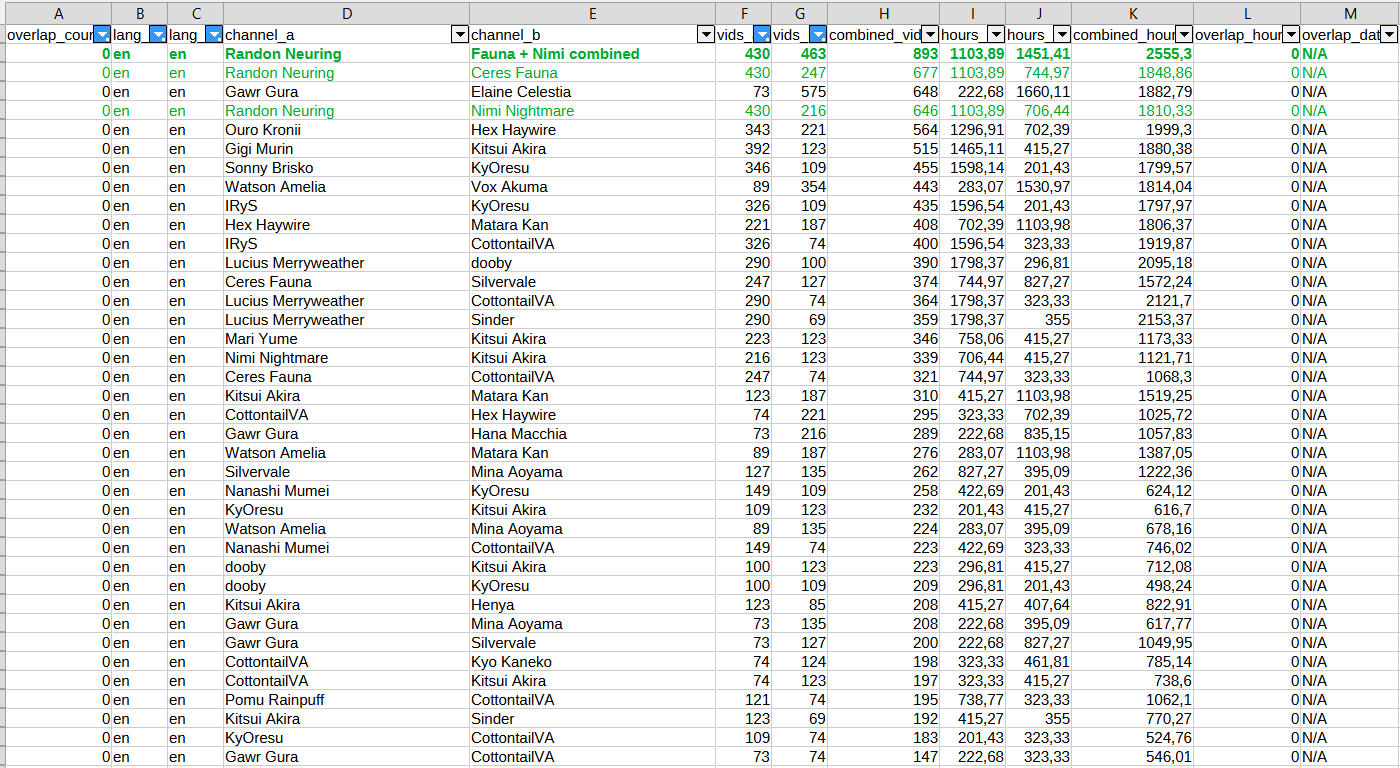This screenshot has height=768, width=1400.
Task: Select the hours value 1451,41
Action: pyautogui.click(x=1039, y=54)
